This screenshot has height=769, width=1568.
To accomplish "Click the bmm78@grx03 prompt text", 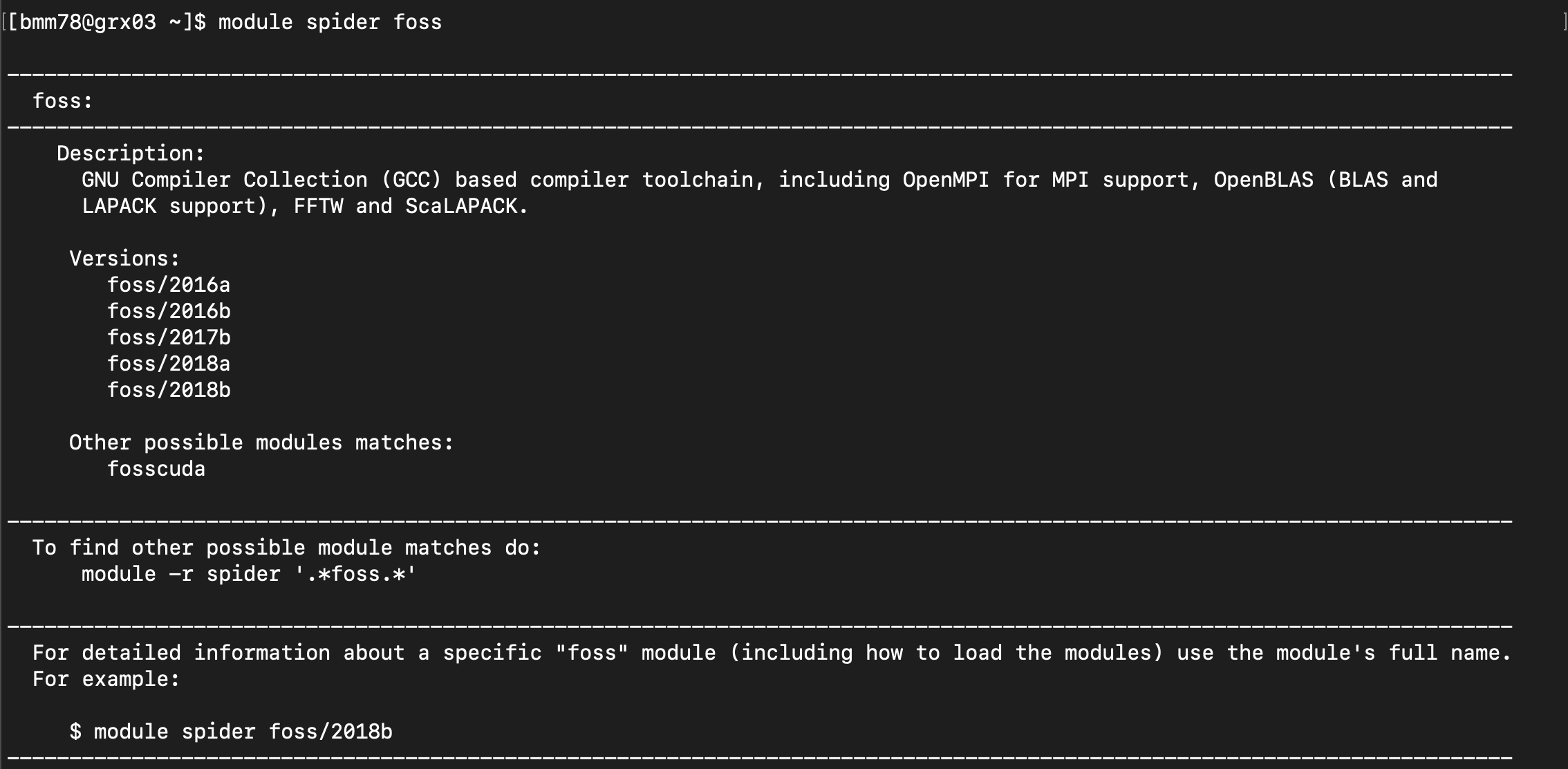I will (88, 22).
